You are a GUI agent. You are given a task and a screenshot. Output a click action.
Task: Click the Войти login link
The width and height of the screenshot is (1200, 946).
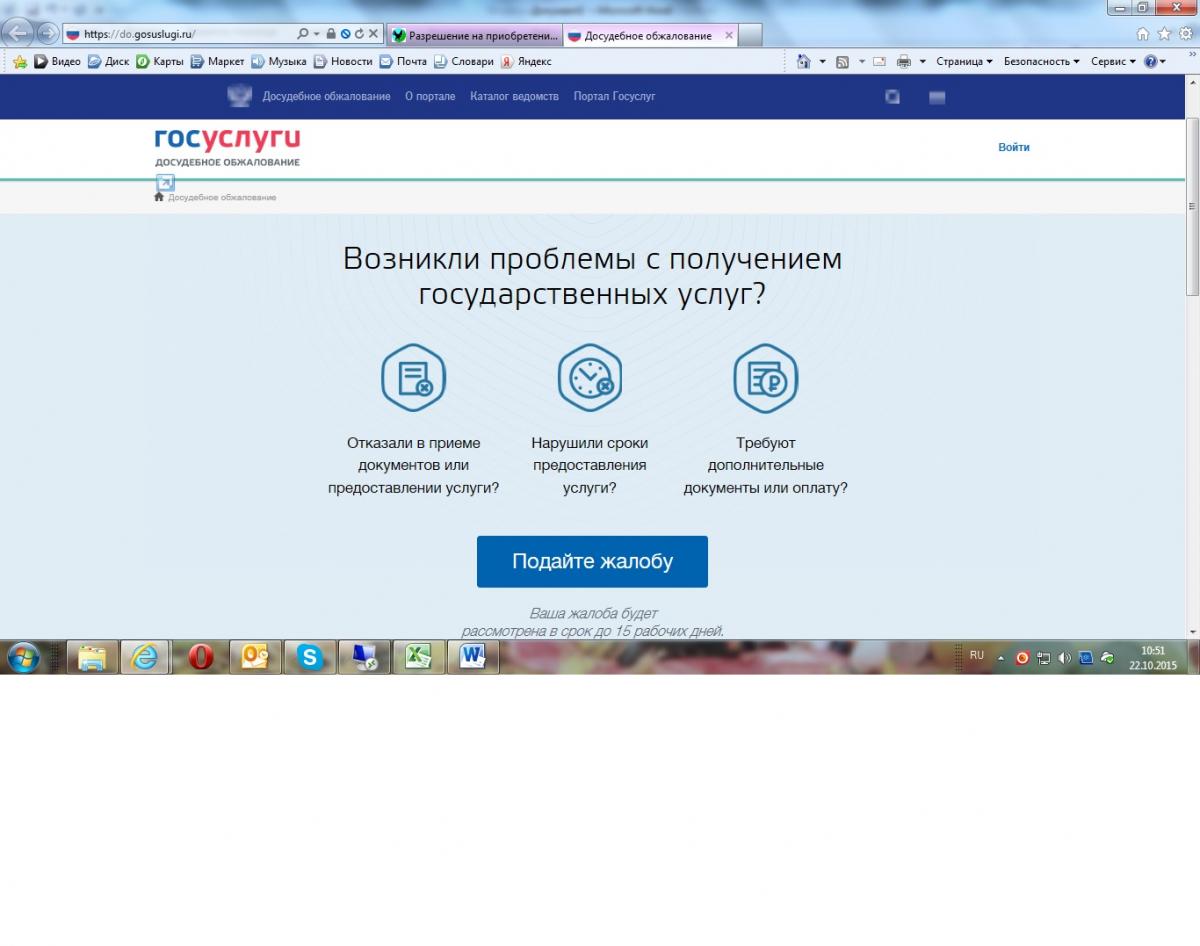1013,147
